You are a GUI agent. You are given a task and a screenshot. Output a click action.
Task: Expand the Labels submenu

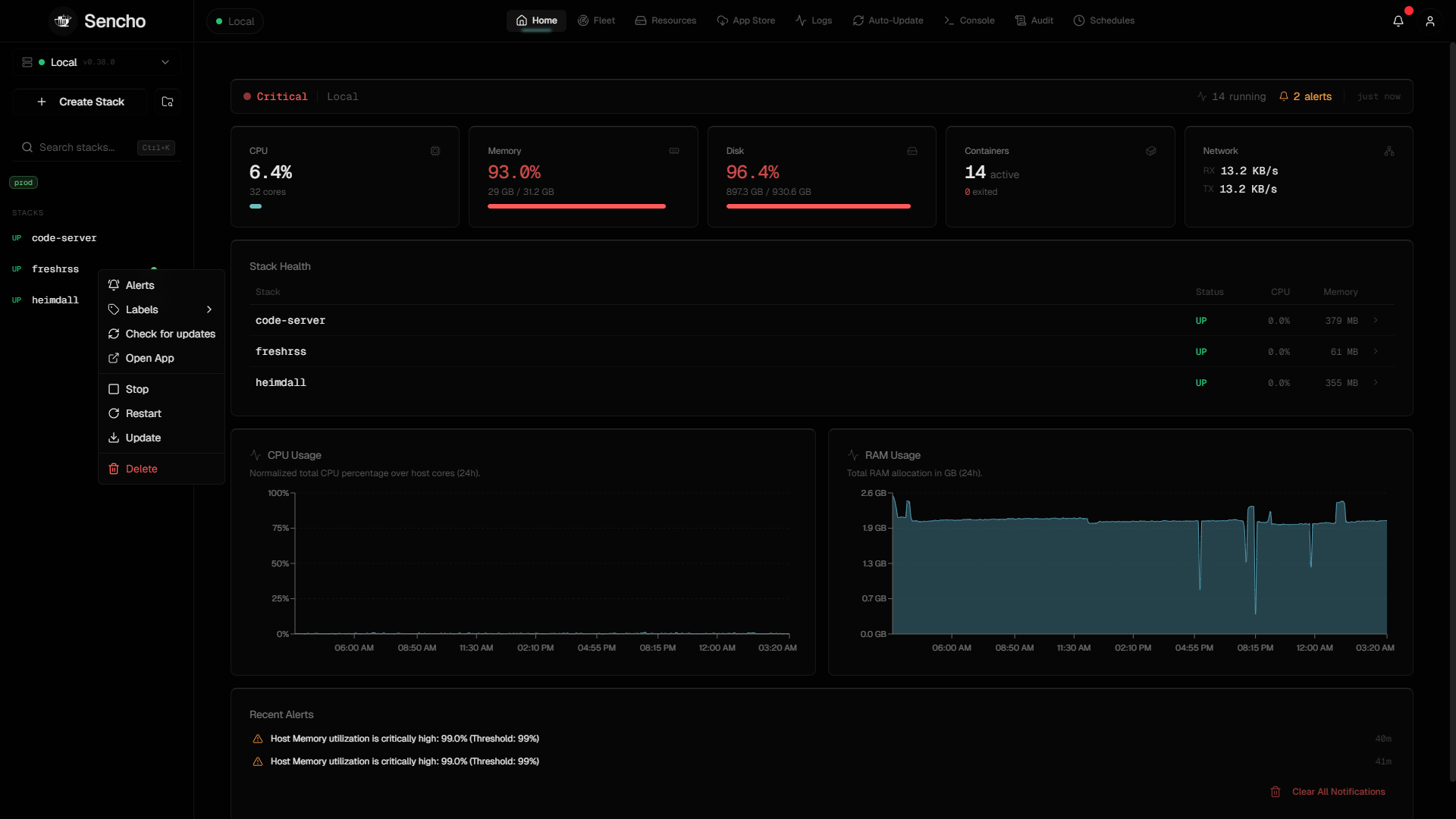tap(162, 309)
